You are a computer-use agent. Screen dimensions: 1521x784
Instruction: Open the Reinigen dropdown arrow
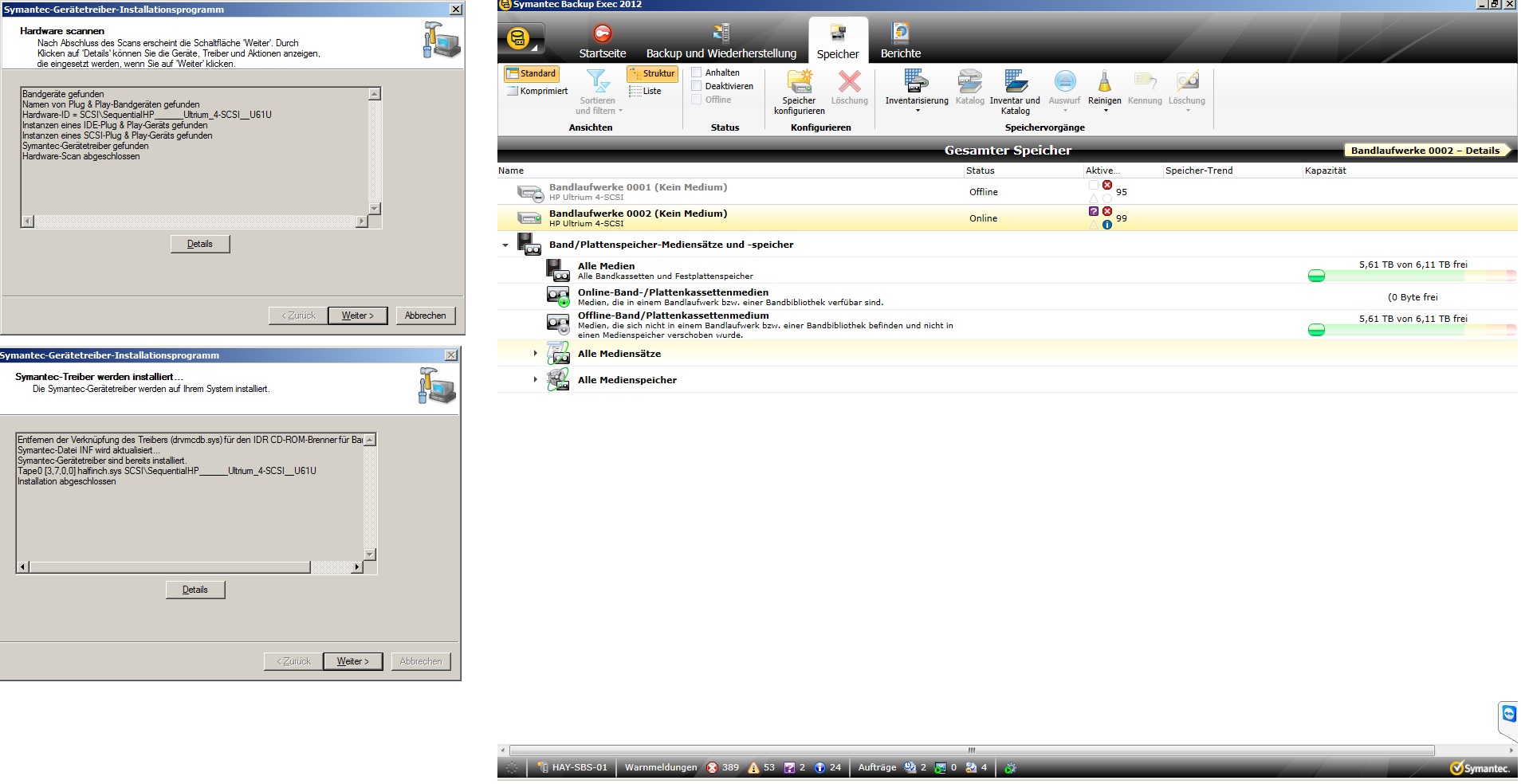1105,111
